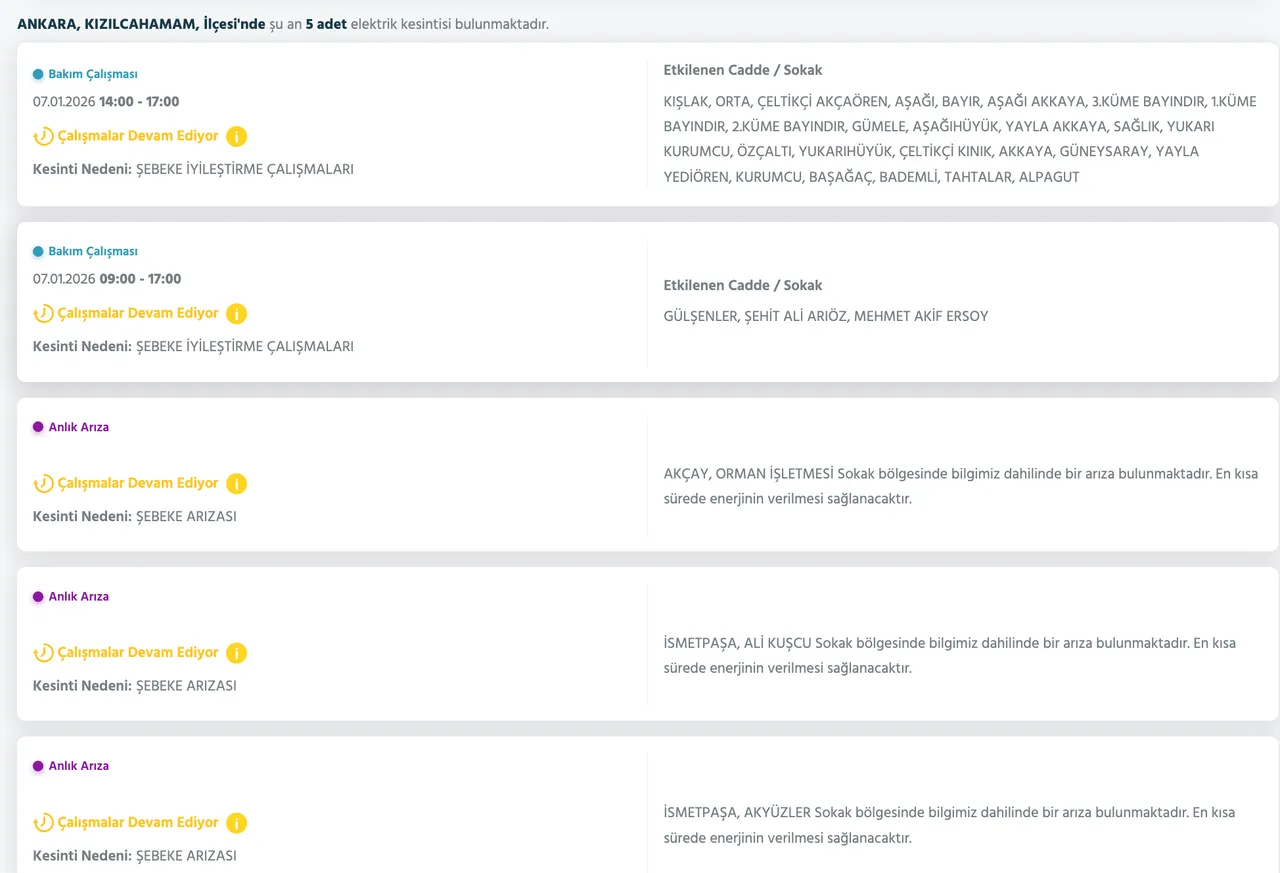The image size is (1280, 873).
Task: Click 'Çalışmalar Devam Ediyor' status in the 09:00 - 17:00 card
Action: click(137, 313)
